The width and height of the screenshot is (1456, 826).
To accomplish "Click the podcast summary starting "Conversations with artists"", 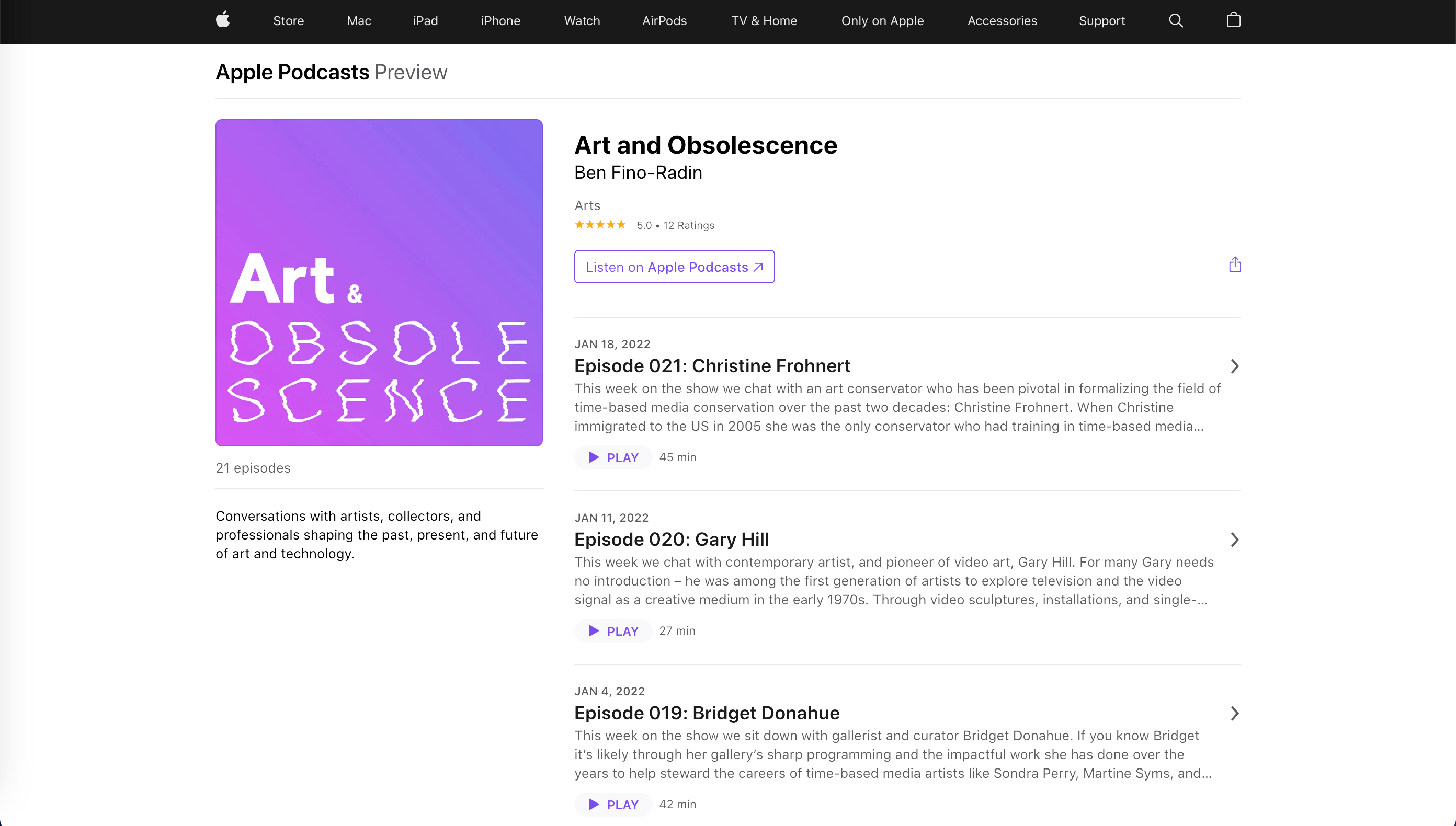I will coord(377,535).
